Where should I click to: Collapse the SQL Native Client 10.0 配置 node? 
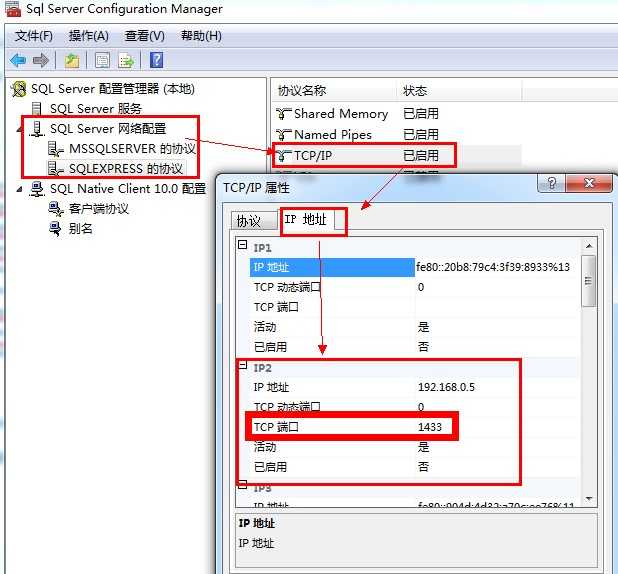tap(19, 190)
